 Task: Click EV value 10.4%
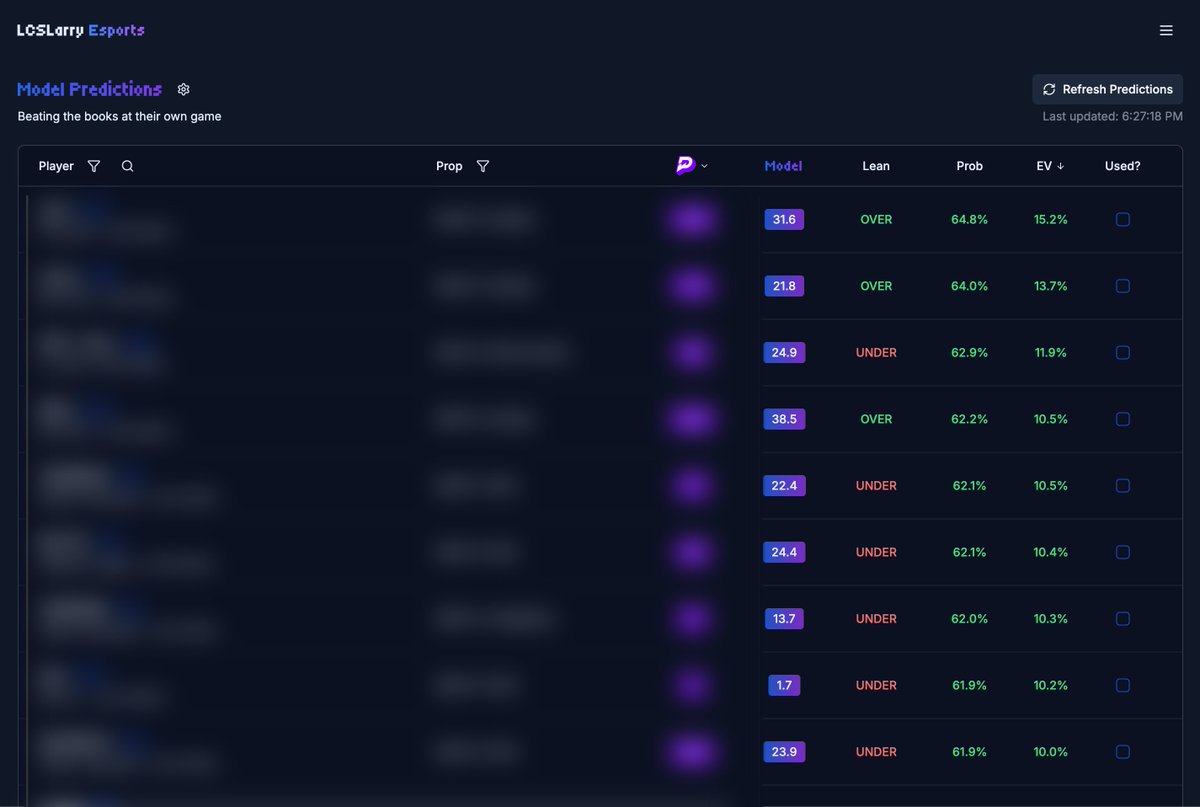pyautogui.click(x=1050, y=552)
